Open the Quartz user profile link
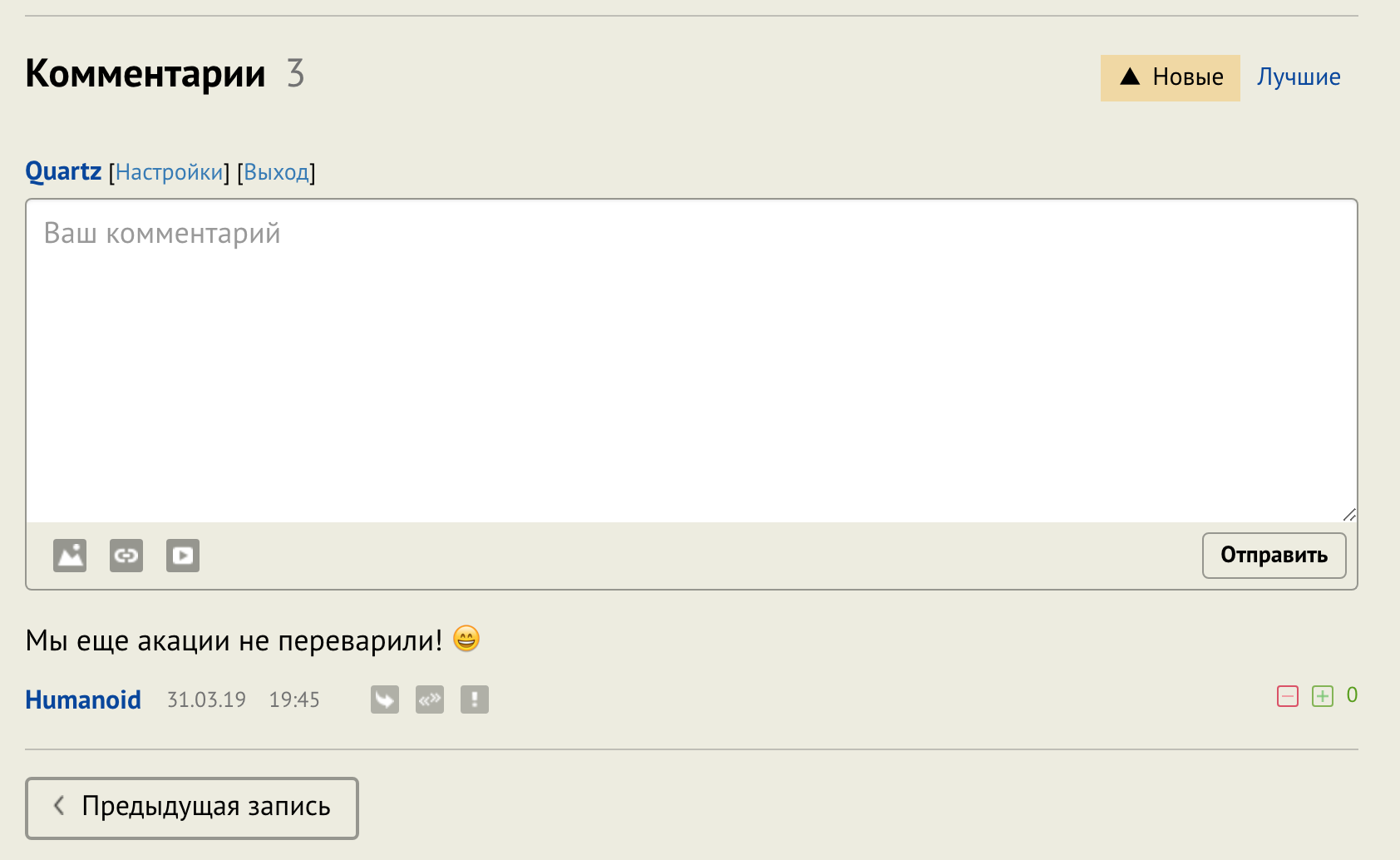The height and width of the screenshot is (860, 1400). coord(63,171)
